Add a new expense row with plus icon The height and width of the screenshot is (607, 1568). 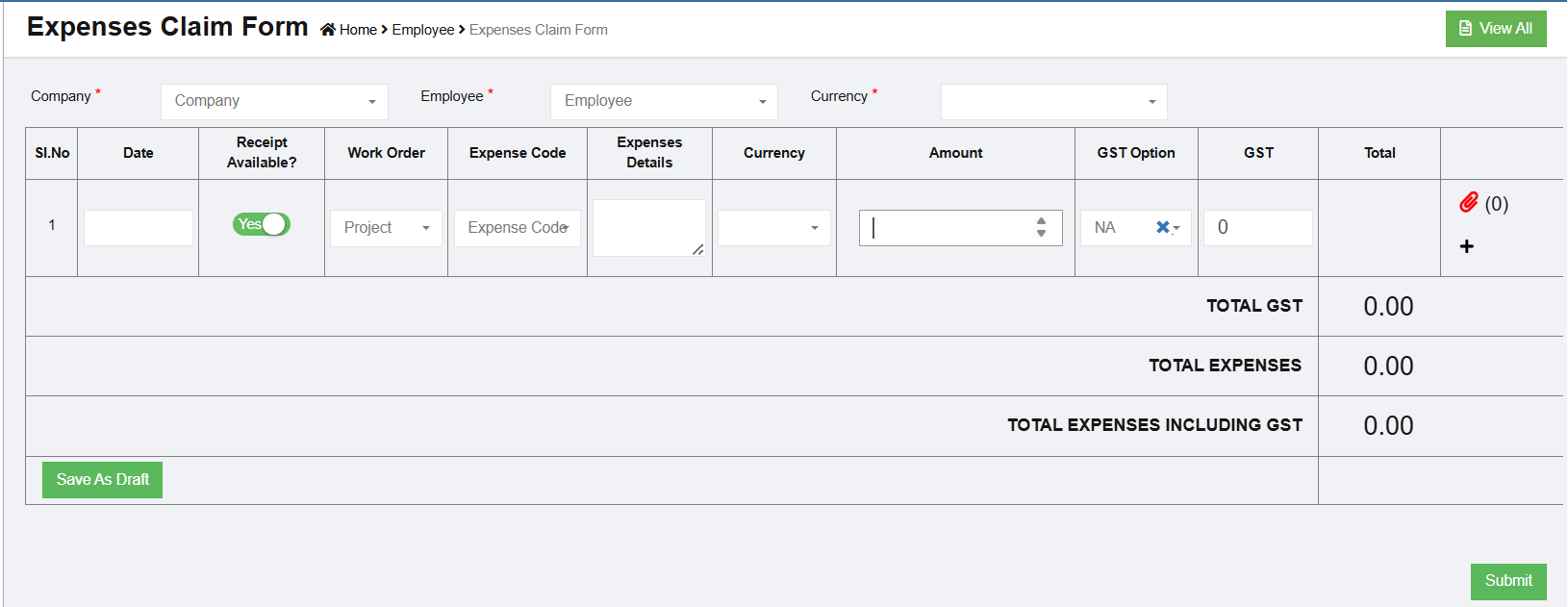pyautogui.click(x=1466, y=246)
